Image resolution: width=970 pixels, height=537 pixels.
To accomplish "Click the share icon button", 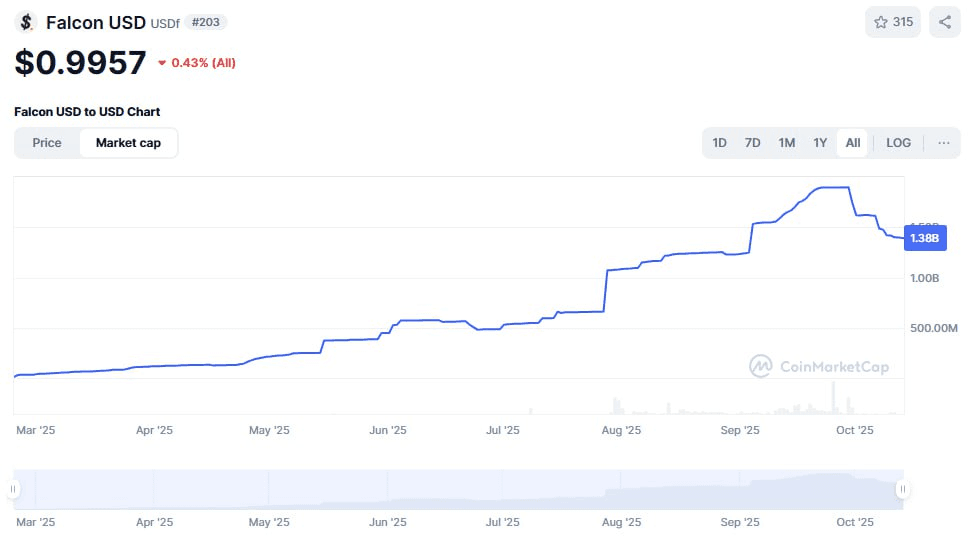I will 944,22.
